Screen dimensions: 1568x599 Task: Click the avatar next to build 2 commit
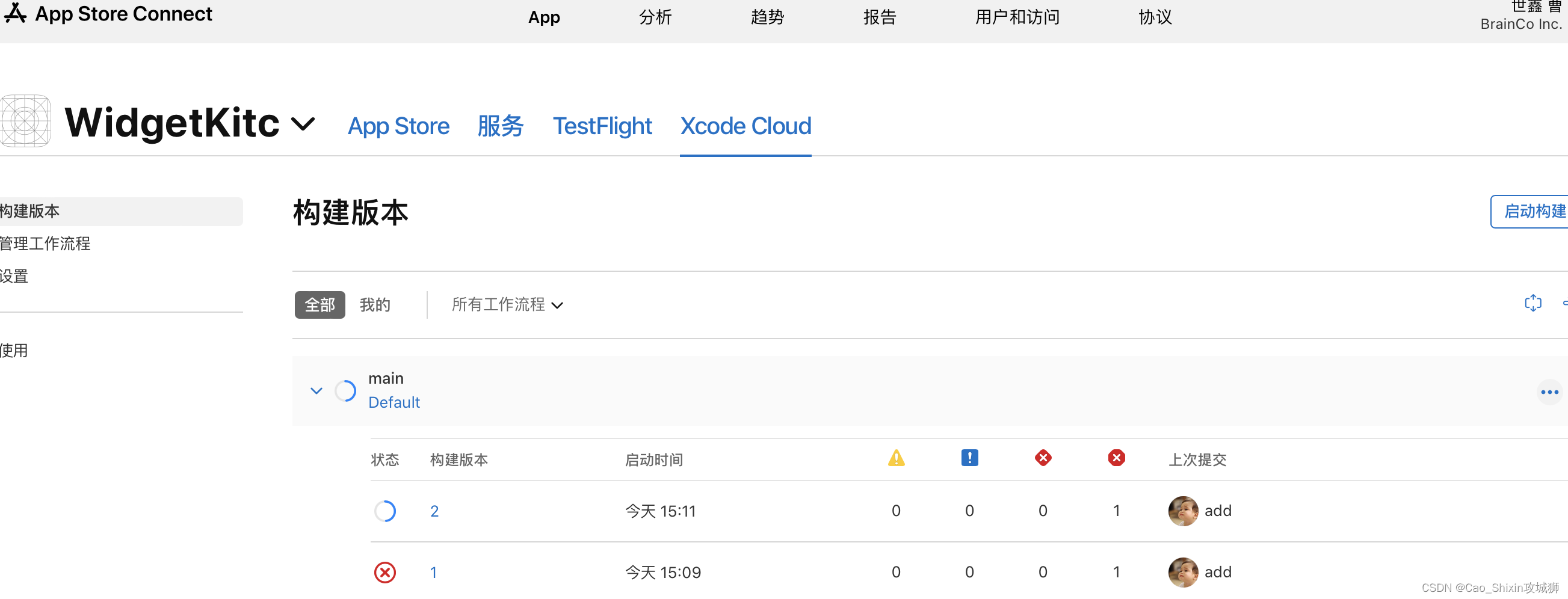point(1183,511)
